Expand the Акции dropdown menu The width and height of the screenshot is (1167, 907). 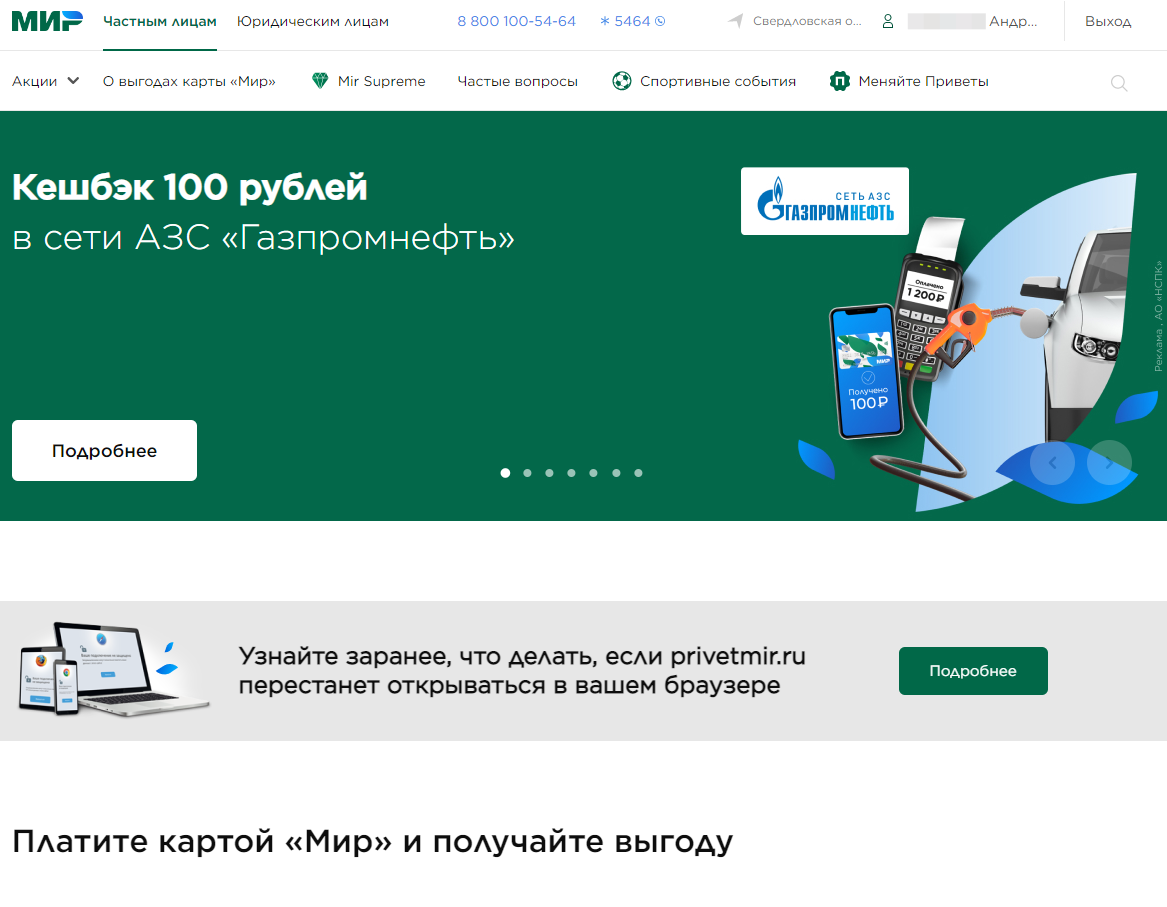(x=44, y=81)
